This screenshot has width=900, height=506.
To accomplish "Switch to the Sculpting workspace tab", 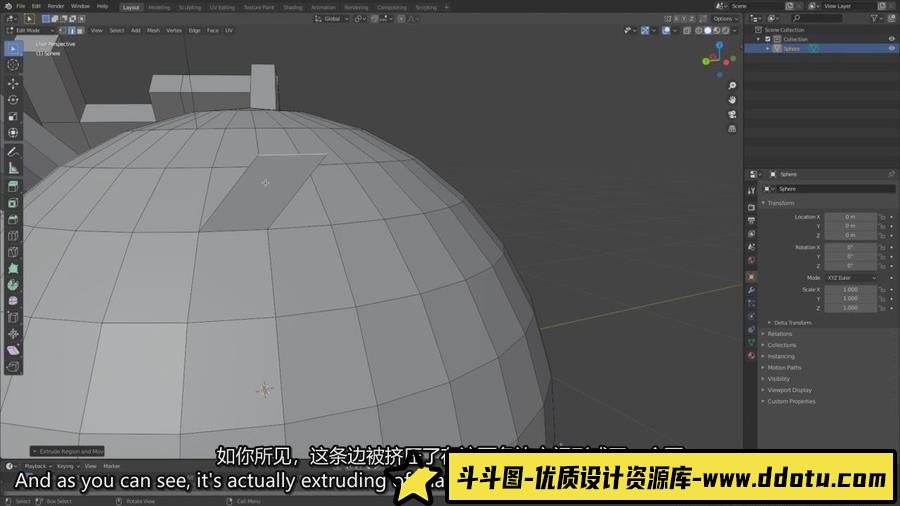I will point(190,7).
